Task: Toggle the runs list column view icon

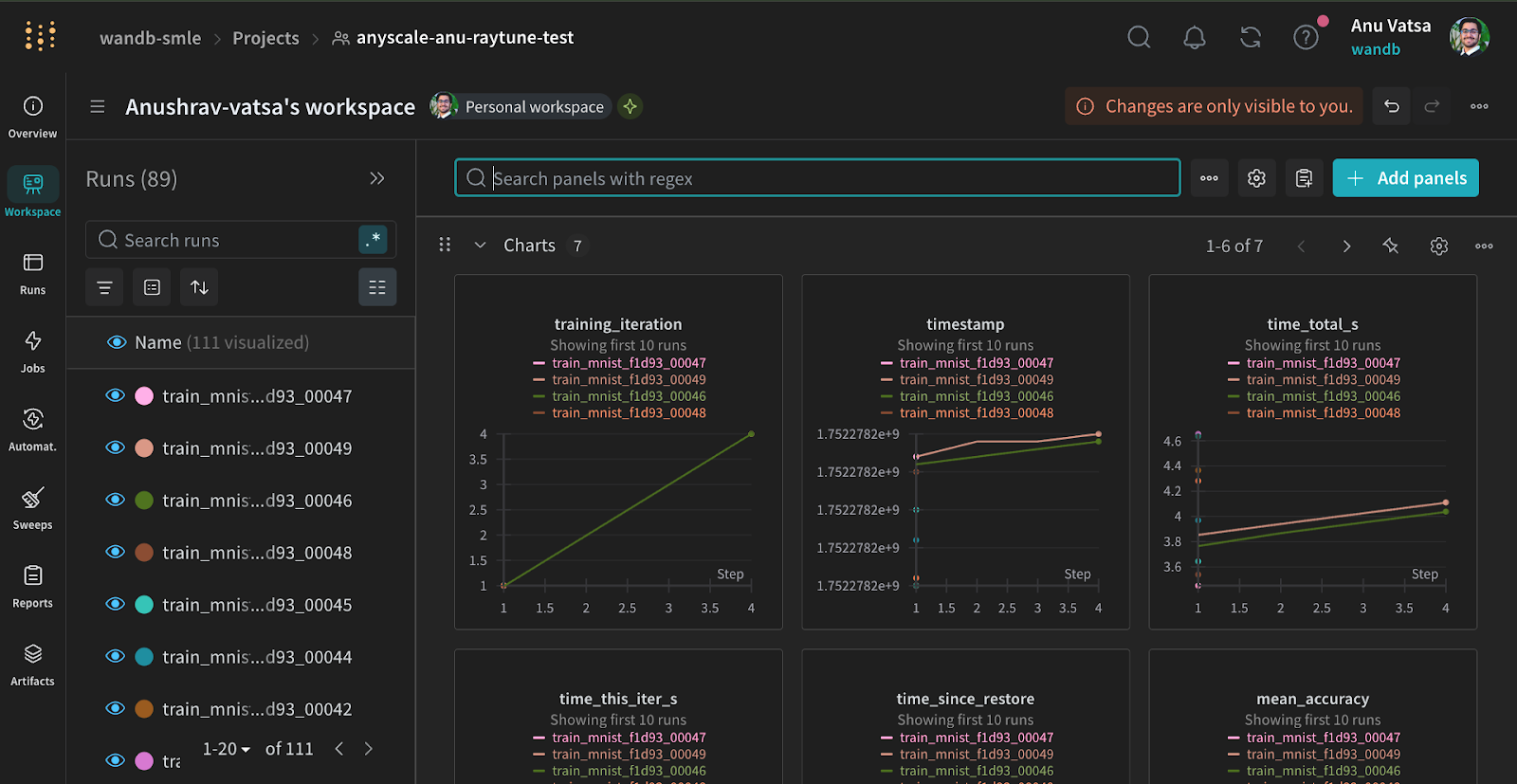Action: (x=377, y=287)
